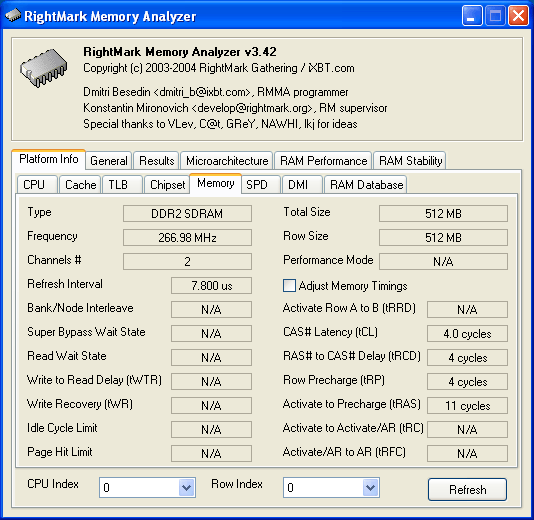This screenshot has height=520, width=534.
Task: Open the CPU Index dropdown
Action: (x=187, y=488)
